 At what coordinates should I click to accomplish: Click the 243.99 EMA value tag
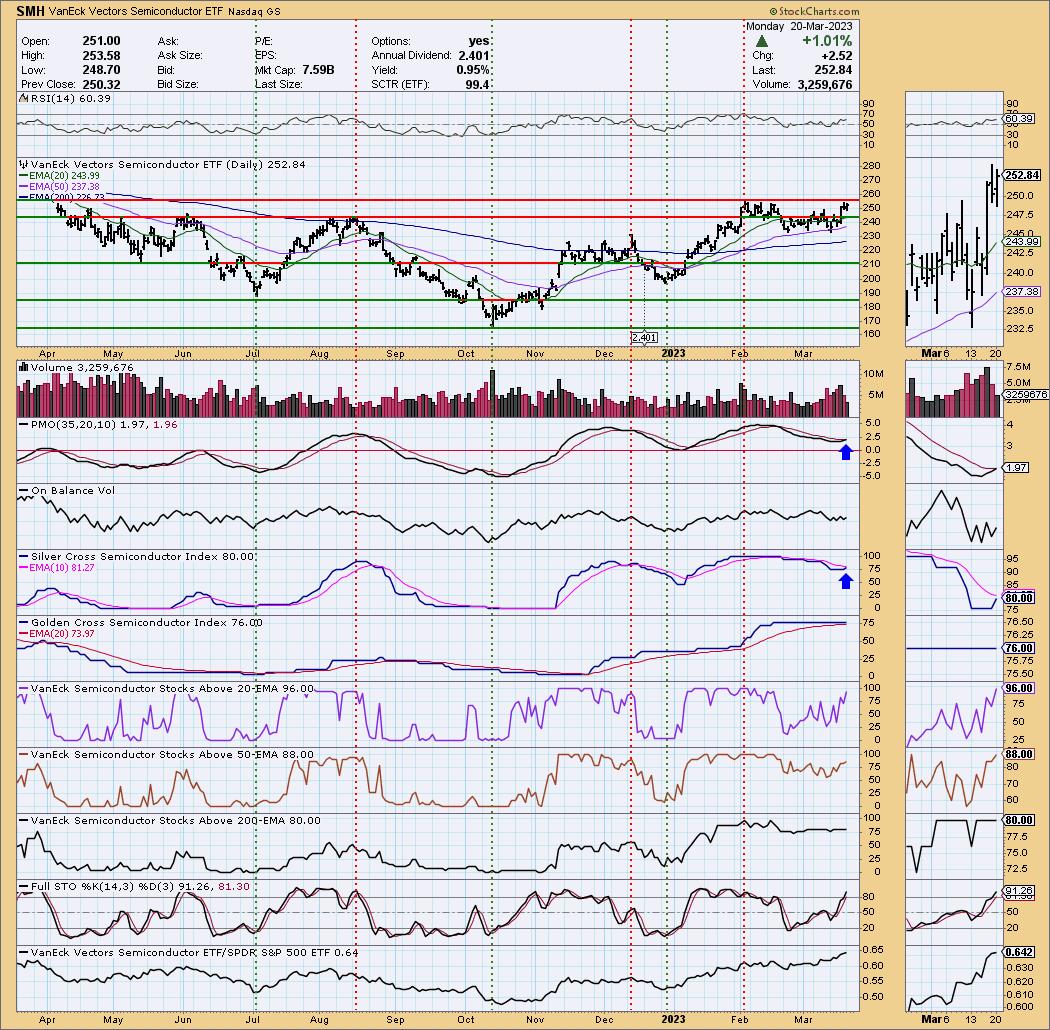pos(1022,242)
